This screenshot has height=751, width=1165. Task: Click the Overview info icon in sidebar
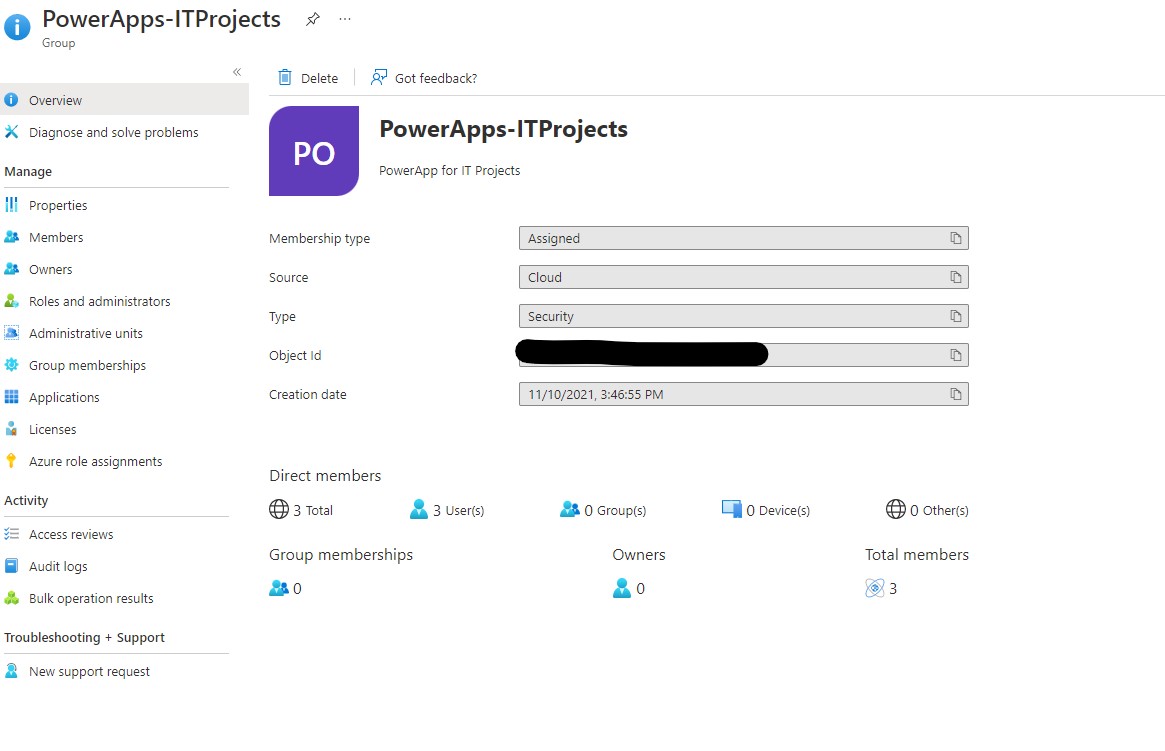pyautogui.click(x=11, y=100)
